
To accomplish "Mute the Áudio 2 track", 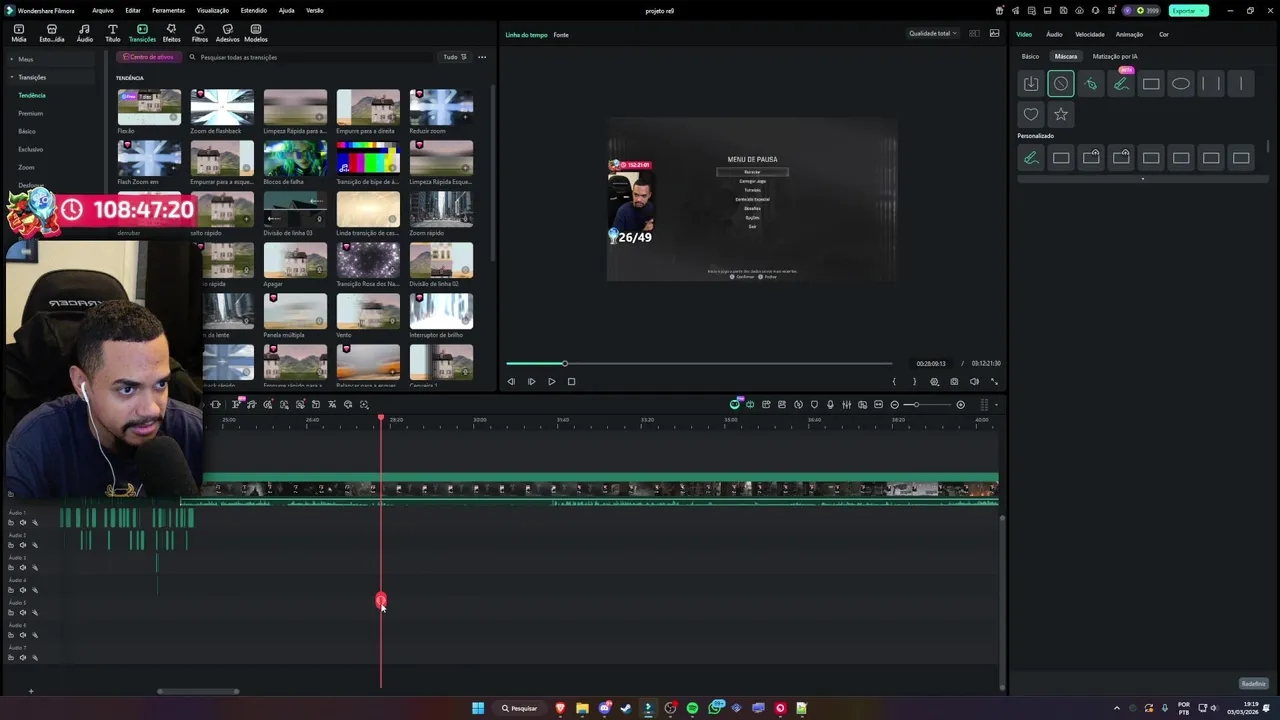I will [23, 545].
